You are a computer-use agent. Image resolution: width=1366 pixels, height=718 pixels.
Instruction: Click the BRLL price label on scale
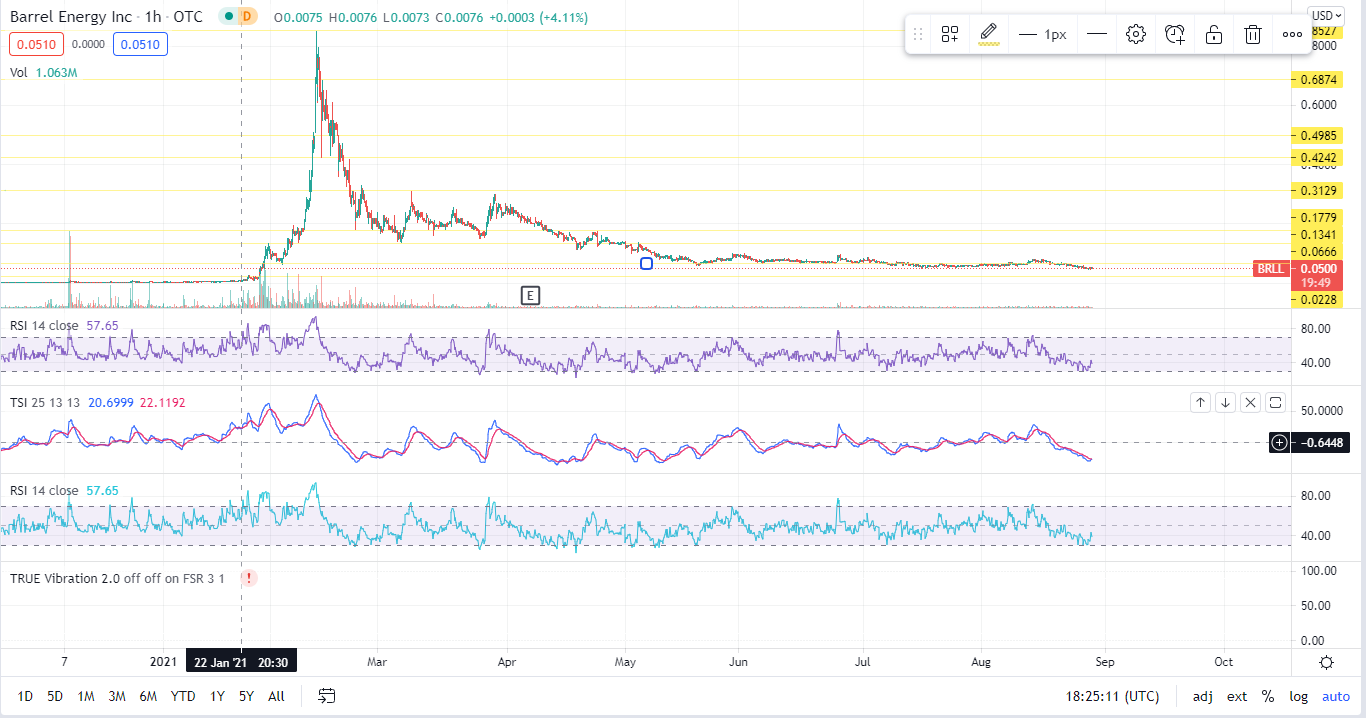pos(1270,268)
